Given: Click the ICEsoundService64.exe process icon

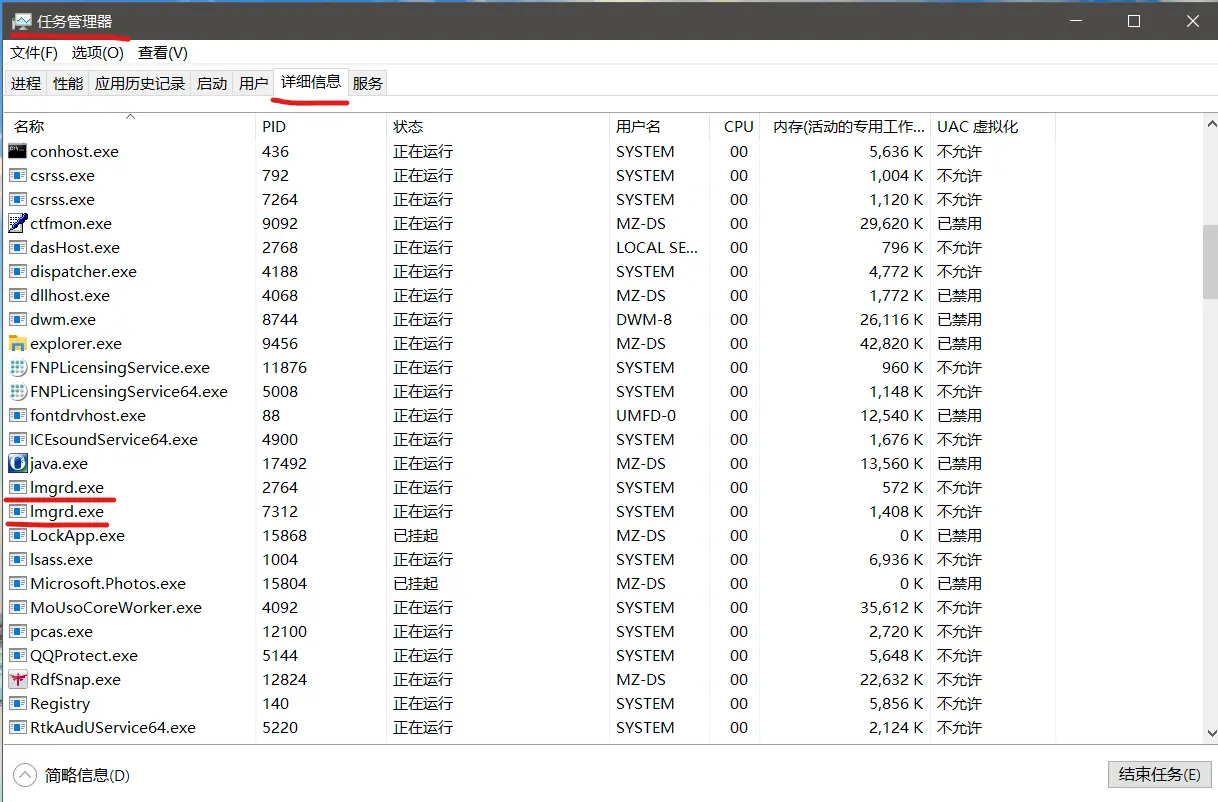Looking at the screenshot, I should click(17, 439).
